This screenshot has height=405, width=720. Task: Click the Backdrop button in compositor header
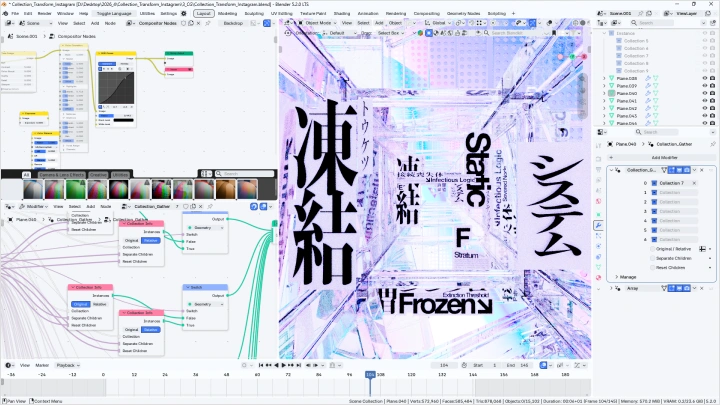[x=233, y=23]
